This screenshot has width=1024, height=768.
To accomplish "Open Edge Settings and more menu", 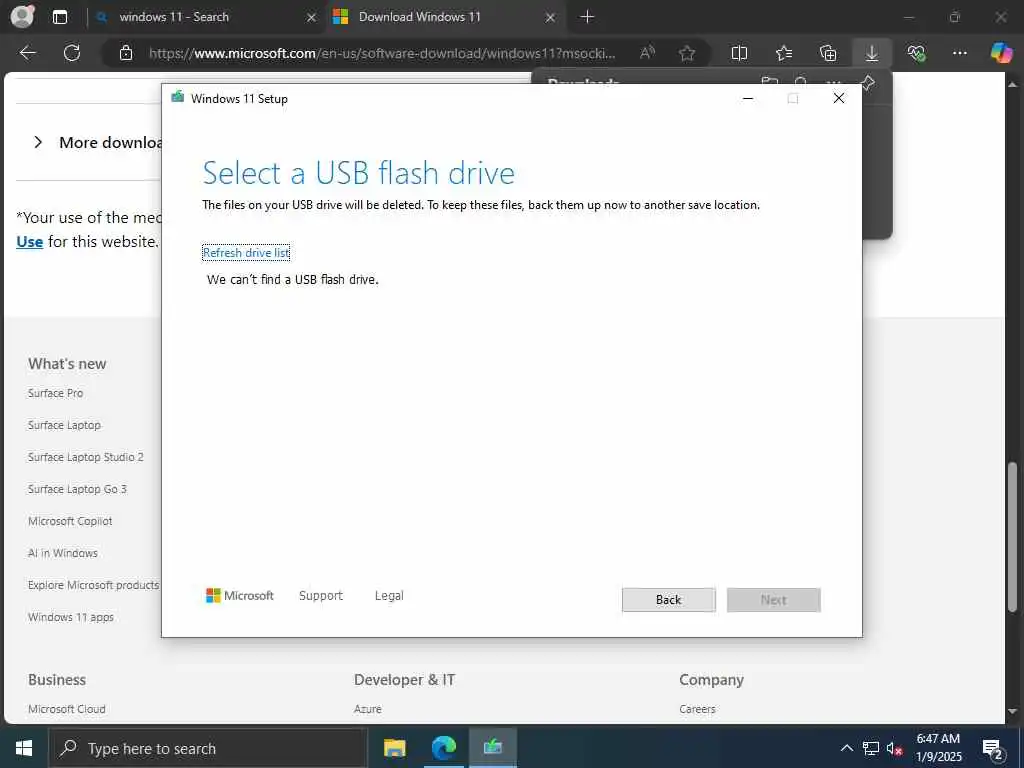I will pos(959,53).
